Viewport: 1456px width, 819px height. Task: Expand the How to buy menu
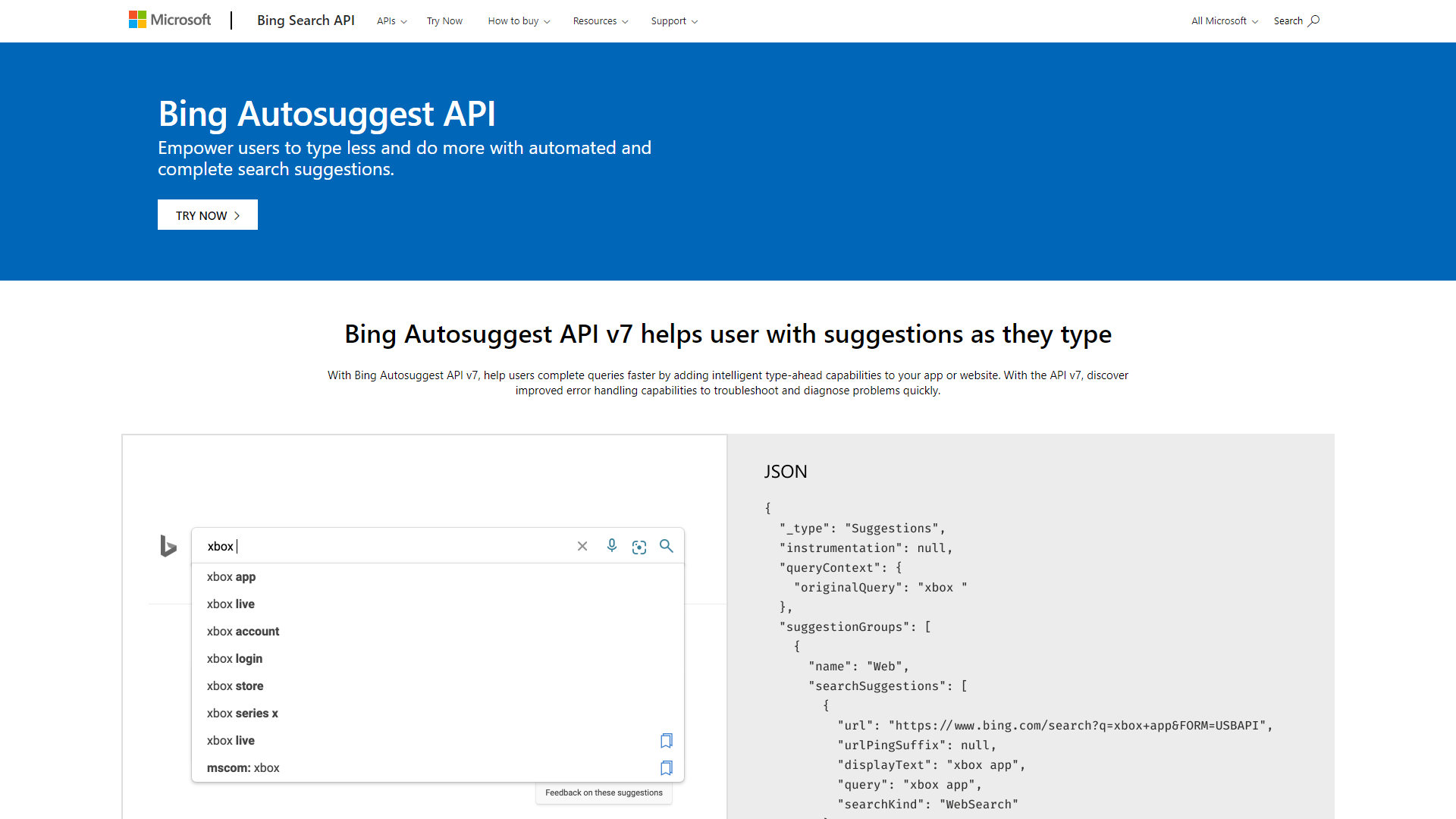pyautogui.click(x=519, y=21)
